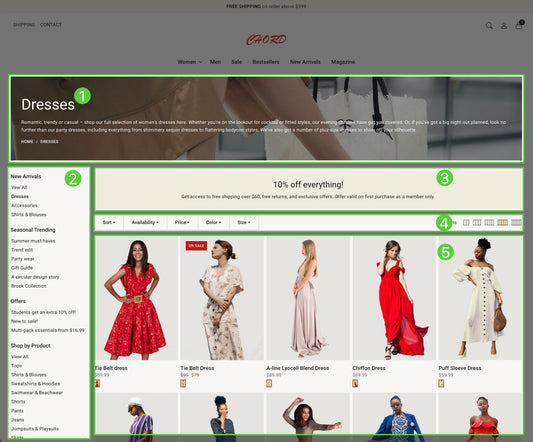The image size is (533, 442).
Task: Open the Size filter dropdown
Action: click(x=244, y=222)
